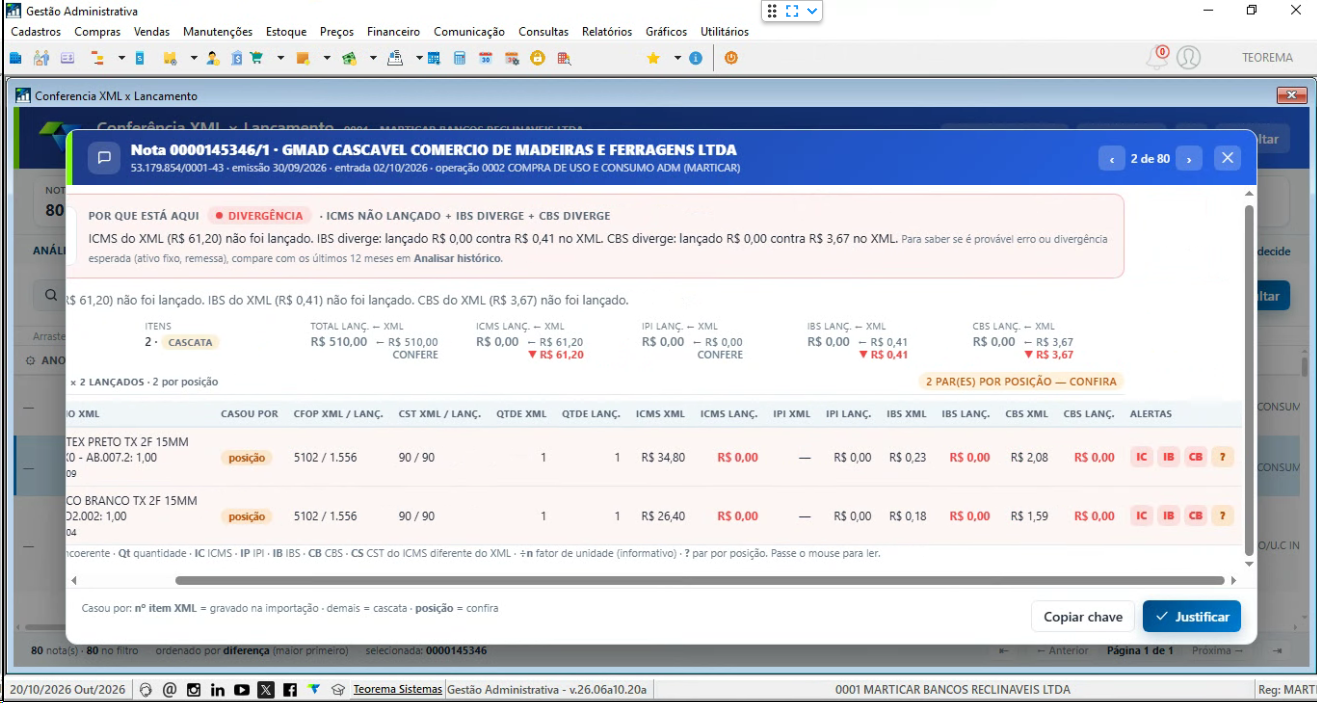Click the support headset status bar icon
This screenshot has height=703, width=1317.
click(x=146, y=690)
